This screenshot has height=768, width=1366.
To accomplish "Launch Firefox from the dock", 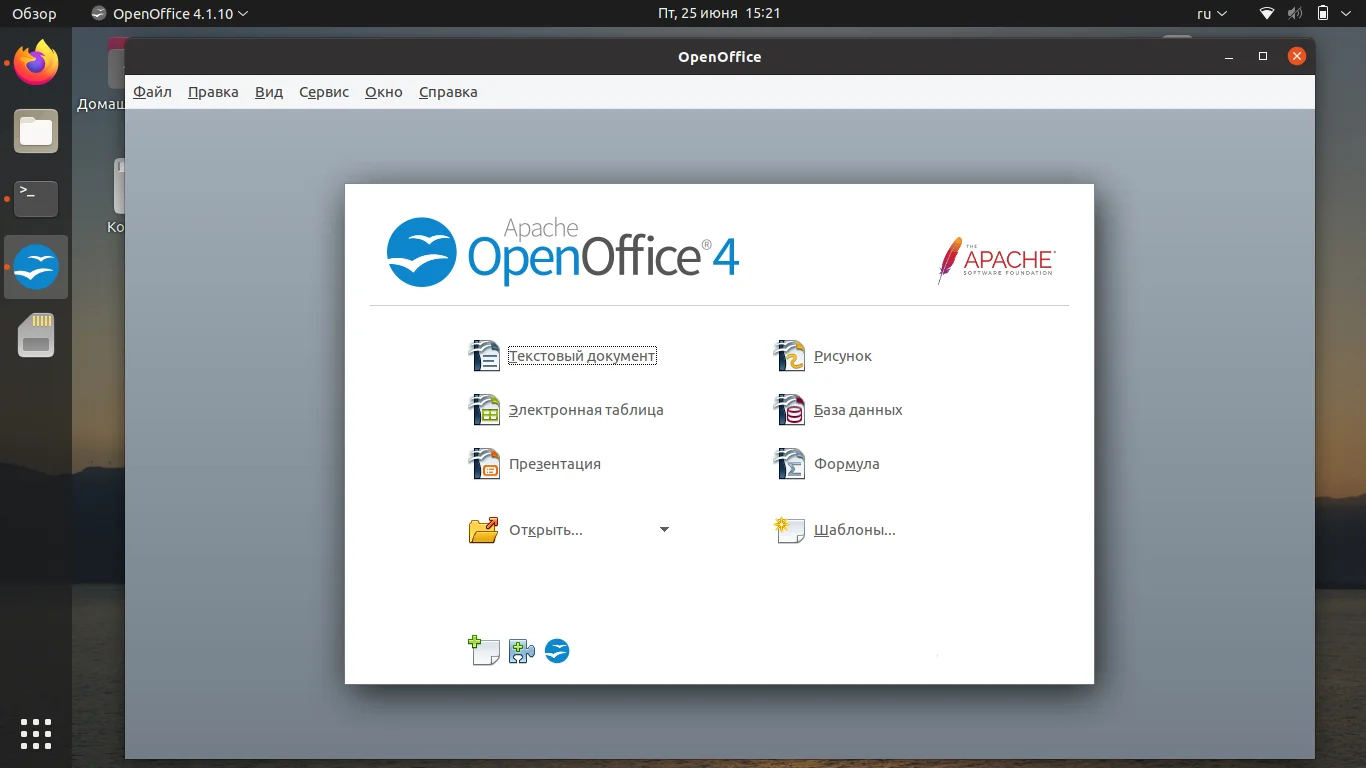I will click(x=36, y=63).
